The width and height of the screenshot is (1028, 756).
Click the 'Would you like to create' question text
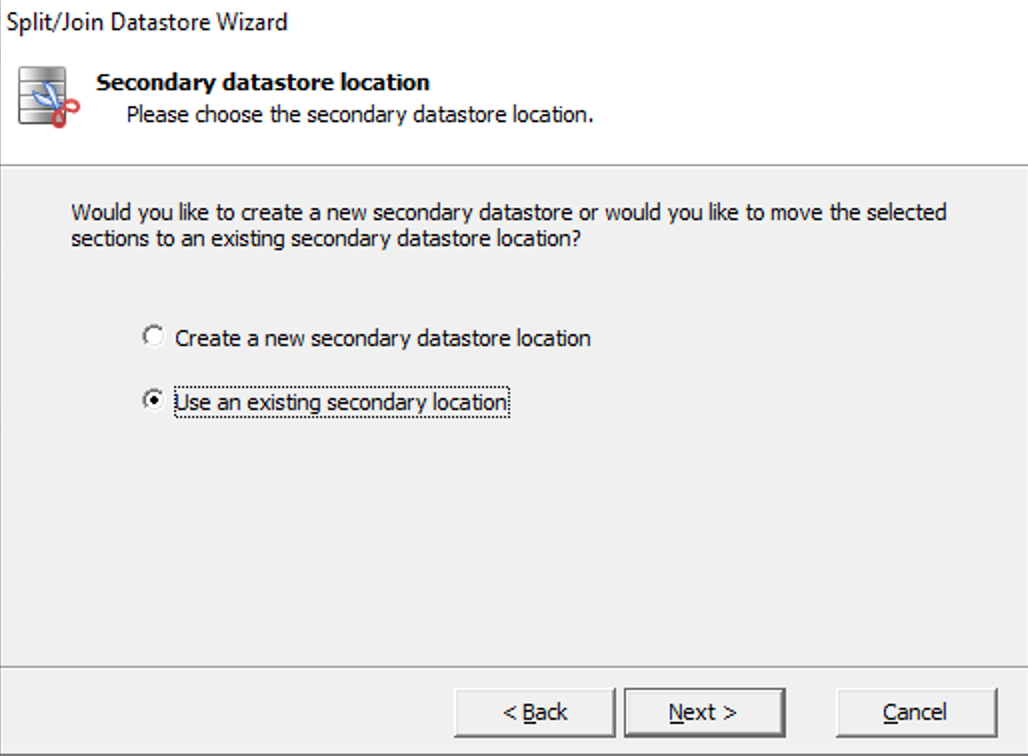tap(508, 225)
